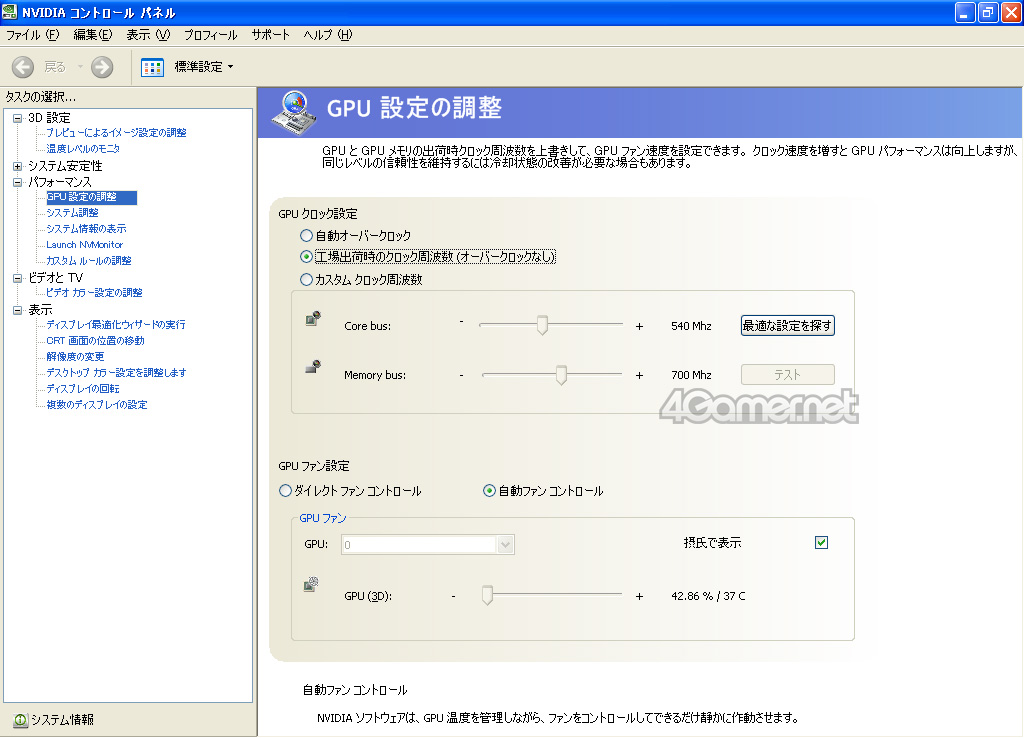Open CRT 画面の位置の移動 item
Screen dimensions: 1024x738
tap(95, 341)
